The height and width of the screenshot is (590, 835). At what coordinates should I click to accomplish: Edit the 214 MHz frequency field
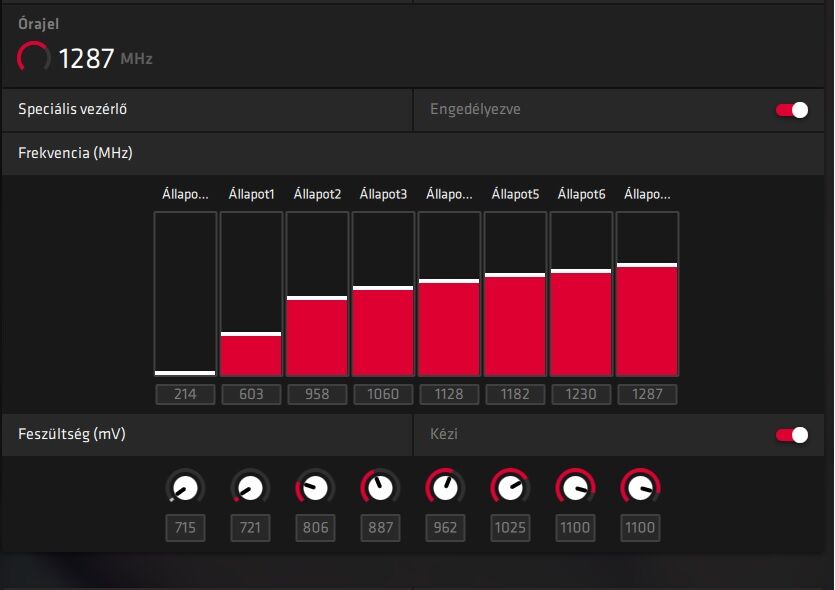coord(185,395)
